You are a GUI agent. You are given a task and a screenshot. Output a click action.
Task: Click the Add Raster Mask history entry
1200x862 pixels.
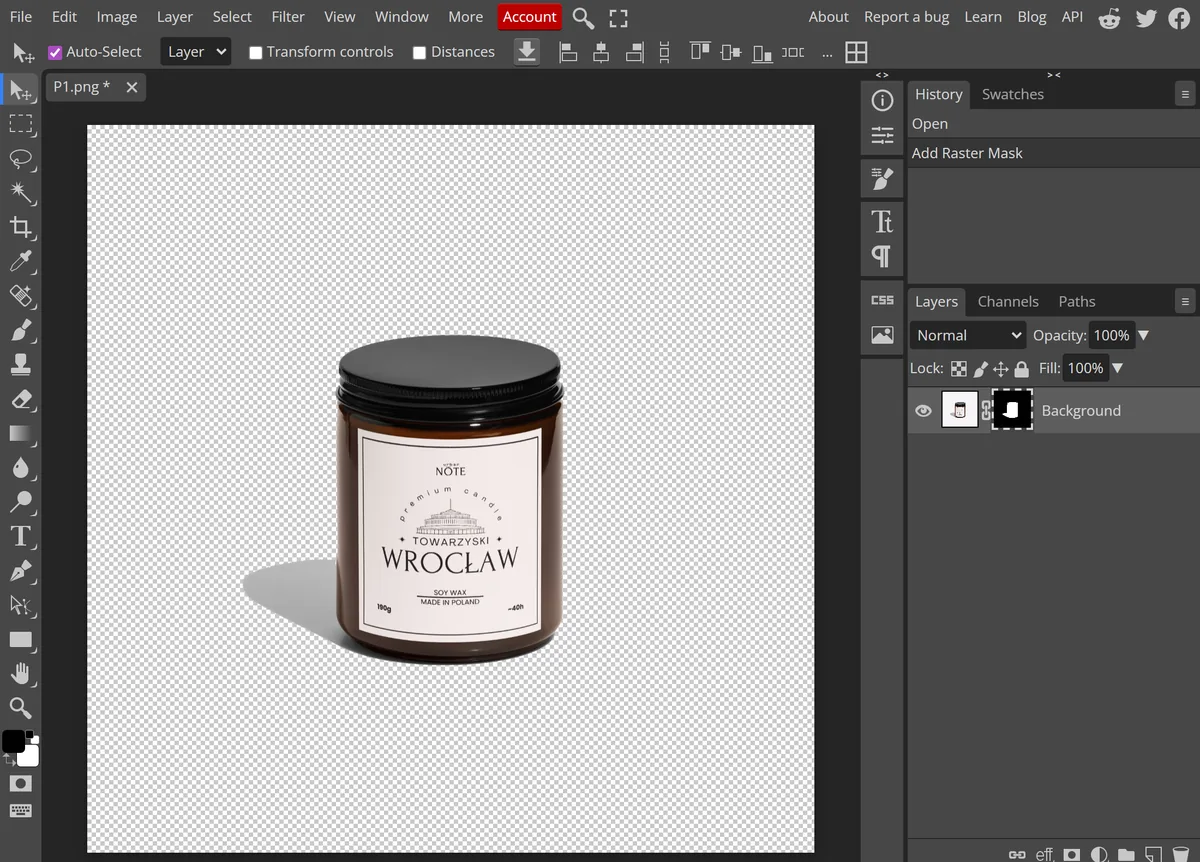point(1053,153)
